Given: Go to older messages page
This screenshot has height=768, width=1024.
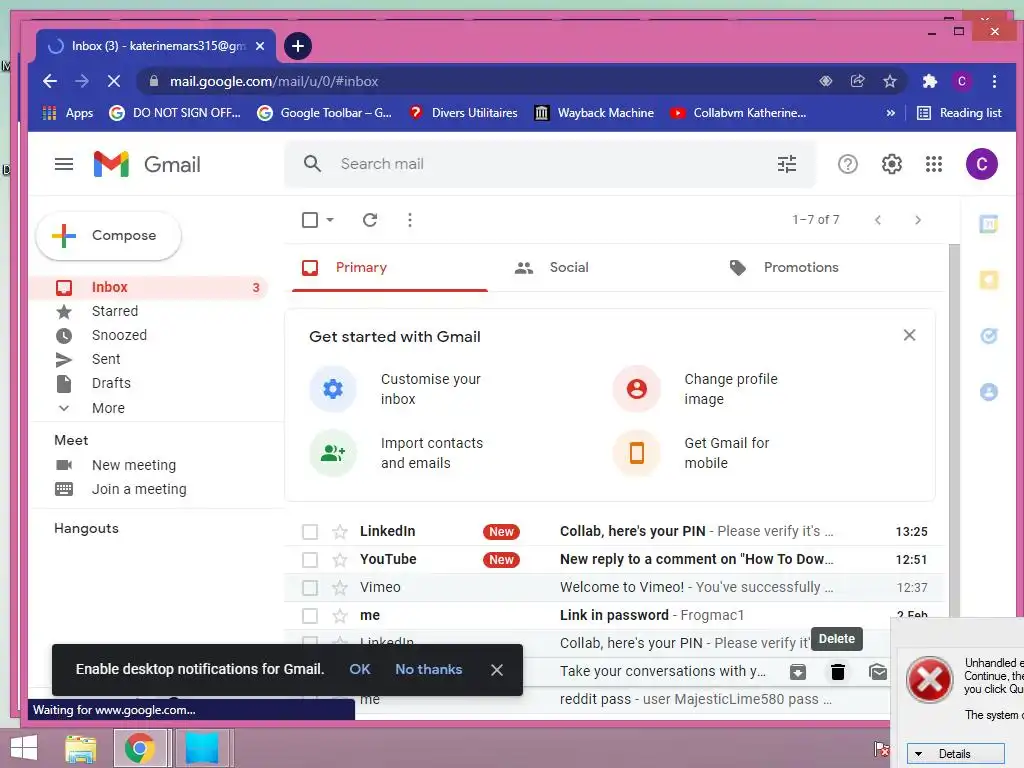Looking at the screenshot, I should coord(918,220).
